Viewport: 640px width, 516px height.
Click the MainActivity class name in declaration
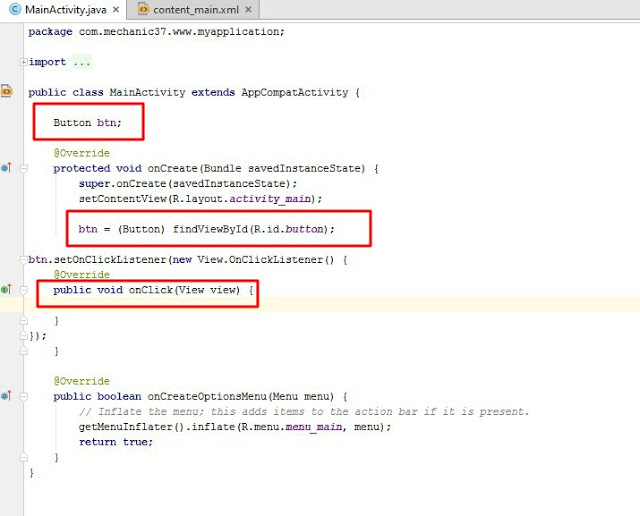[147, 92]
